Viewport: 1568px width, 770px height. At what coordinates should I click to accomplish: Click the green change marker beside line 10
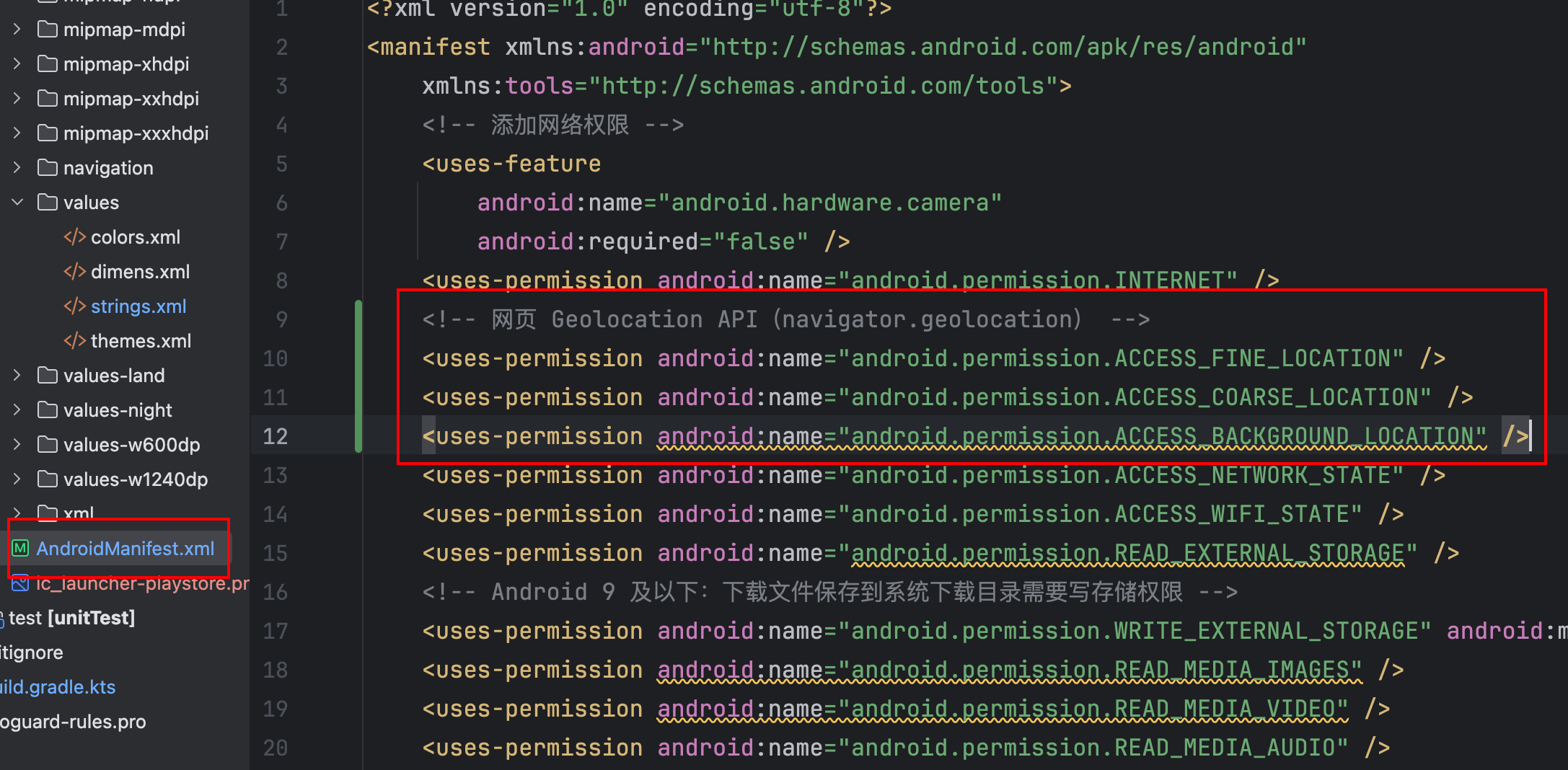pyautogui.click(x=358, y=358)
